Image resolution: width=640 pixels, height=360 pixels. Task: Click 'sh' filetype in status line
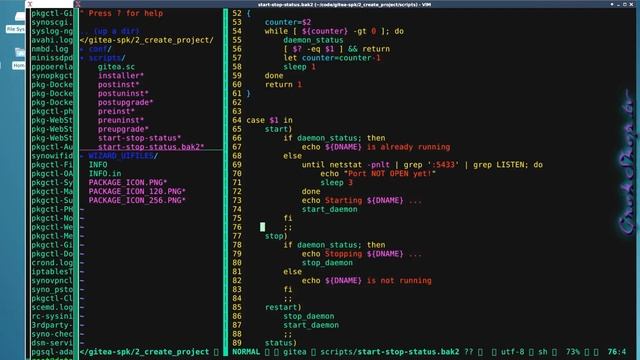(x=542, y=352)
